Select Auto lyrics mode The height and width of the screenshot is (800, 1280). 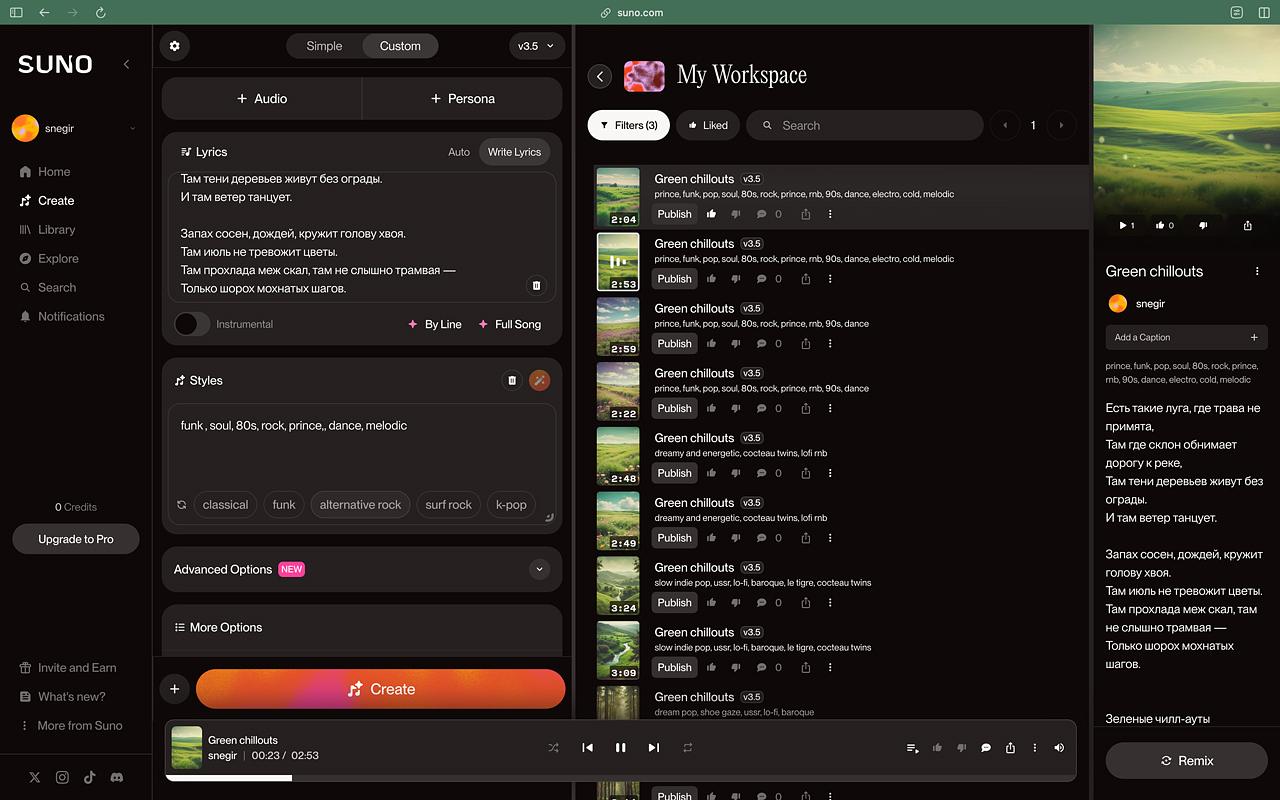click(x=459, y=152)
